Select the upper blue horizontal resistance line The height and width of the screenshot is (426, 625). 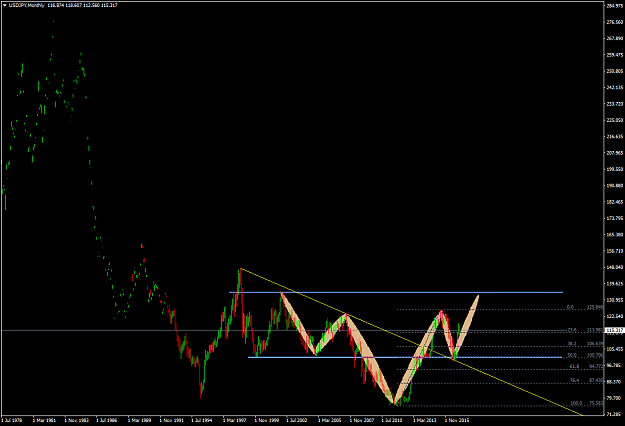(x=396, y=293)
